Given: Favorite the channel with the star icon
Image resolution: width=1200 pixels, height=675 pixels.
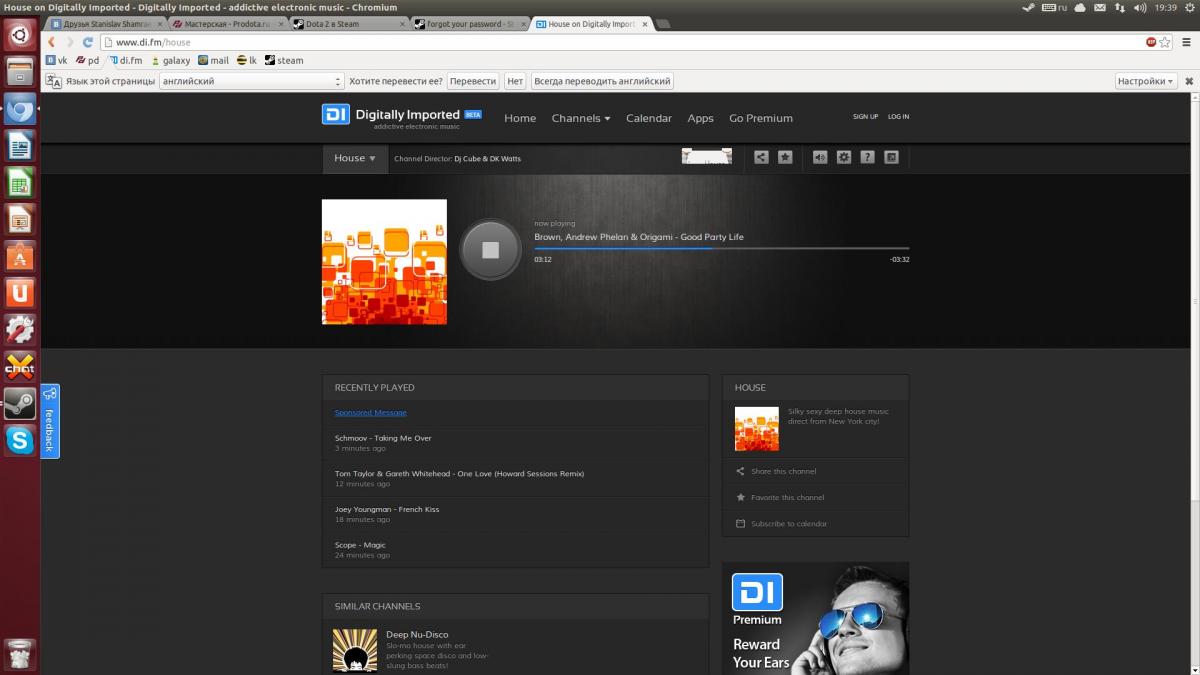Looking at the screenshot, I should 785,157.
